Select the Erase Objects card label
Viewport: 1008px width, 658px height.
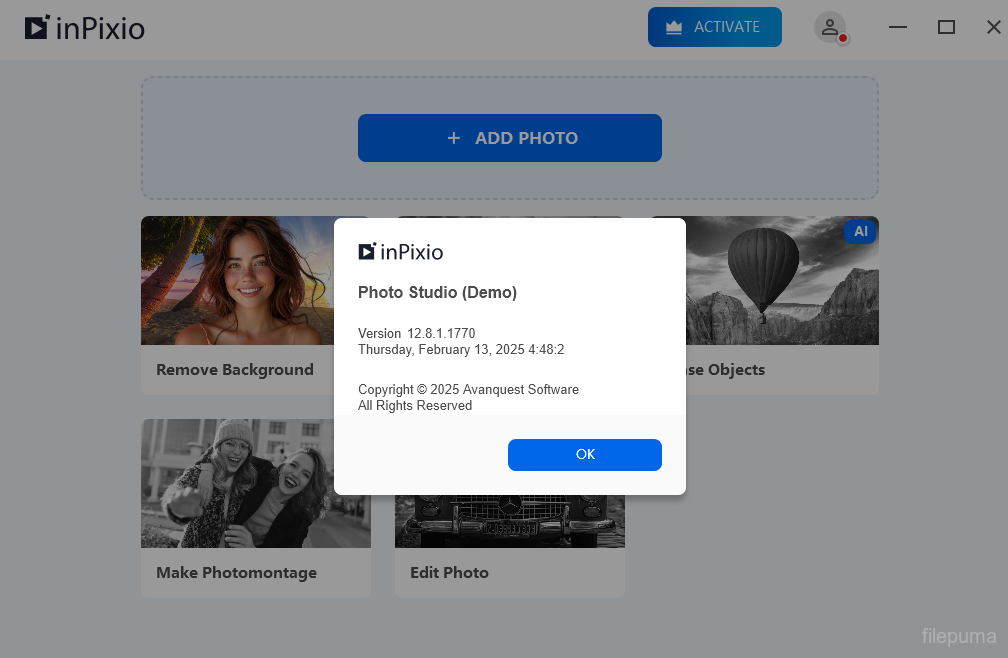(x=724, y=370)
